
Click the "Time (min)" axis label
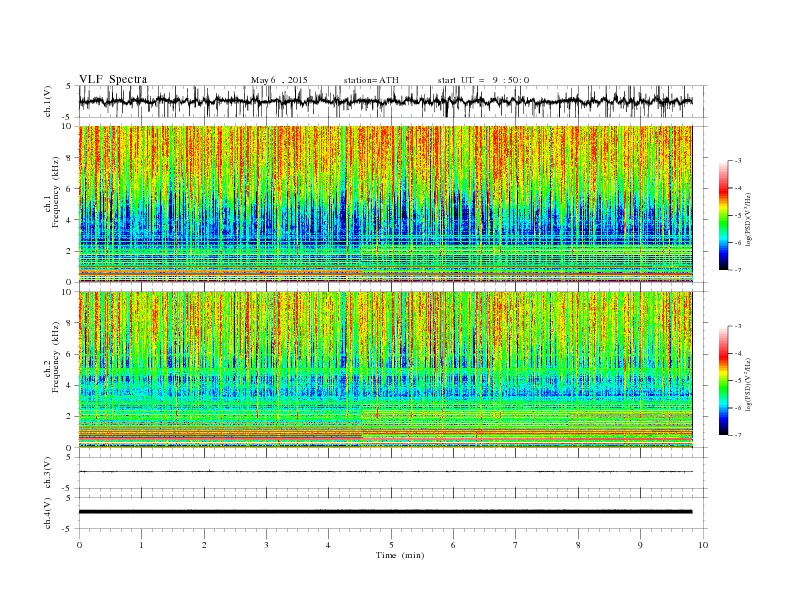[x=400, y=555]
